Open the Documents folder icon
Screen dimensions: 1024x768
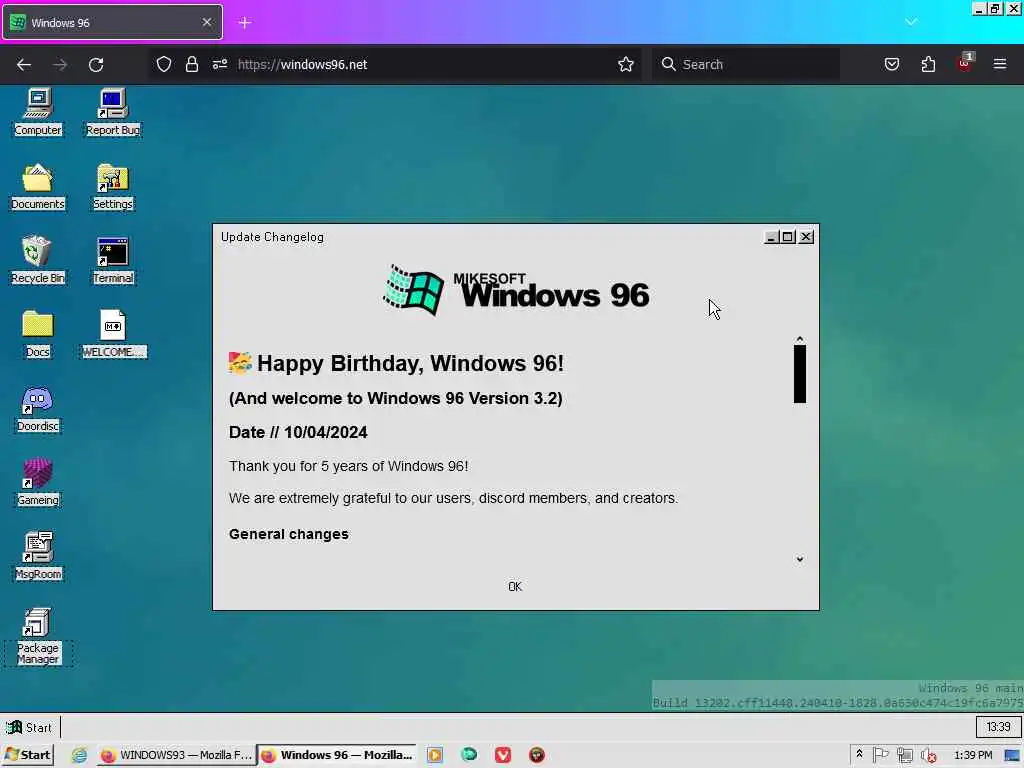[38, 187]
